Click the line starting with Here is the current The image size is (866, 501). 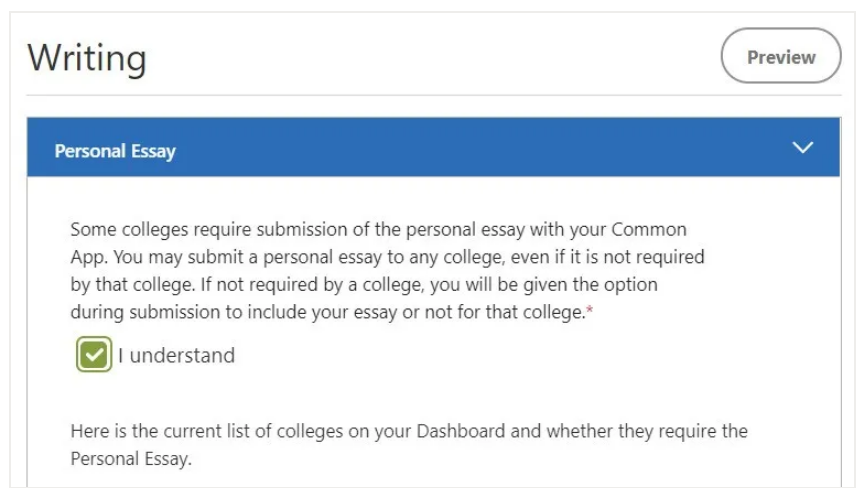[409, 431]
